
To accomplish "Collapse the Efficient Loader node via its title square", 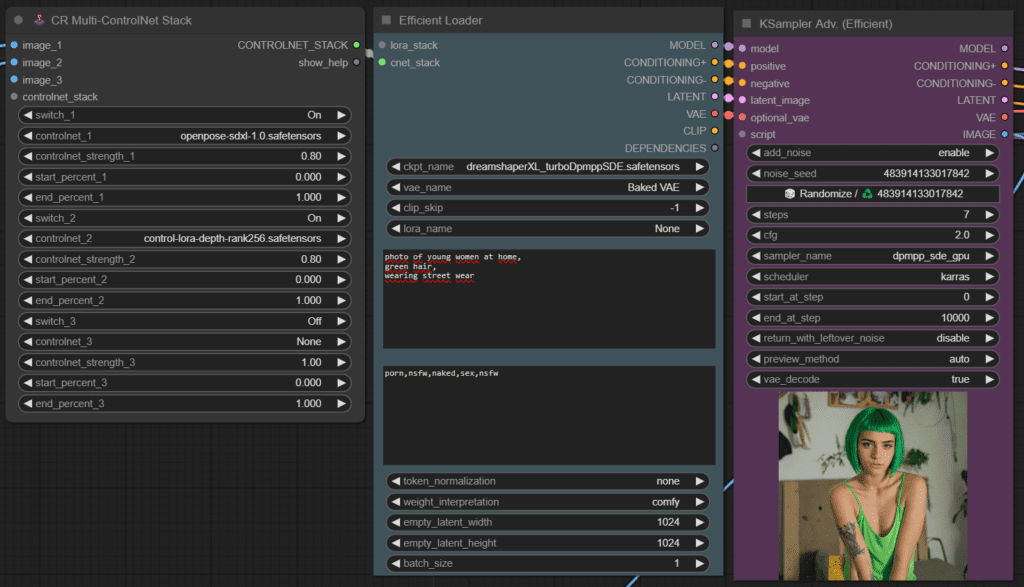I will tap(387, 20).
